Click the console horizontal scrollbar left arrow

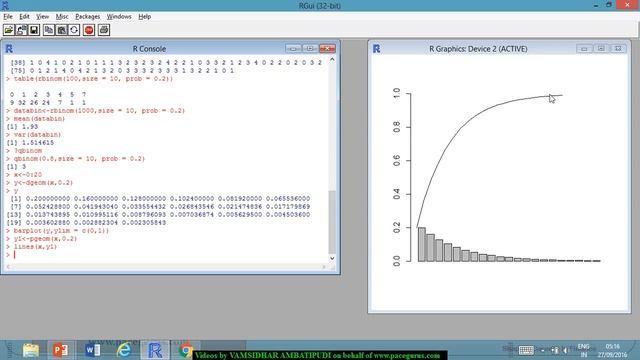pos(8,267)
